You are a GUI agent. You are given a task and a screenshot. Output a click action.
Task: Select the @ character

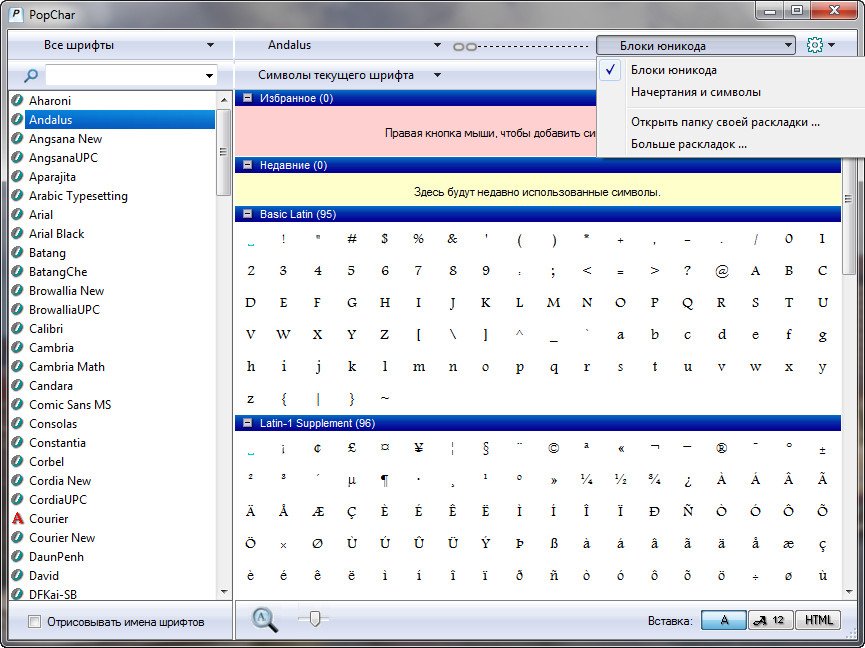pyautogui.click(x=722, y=271)
